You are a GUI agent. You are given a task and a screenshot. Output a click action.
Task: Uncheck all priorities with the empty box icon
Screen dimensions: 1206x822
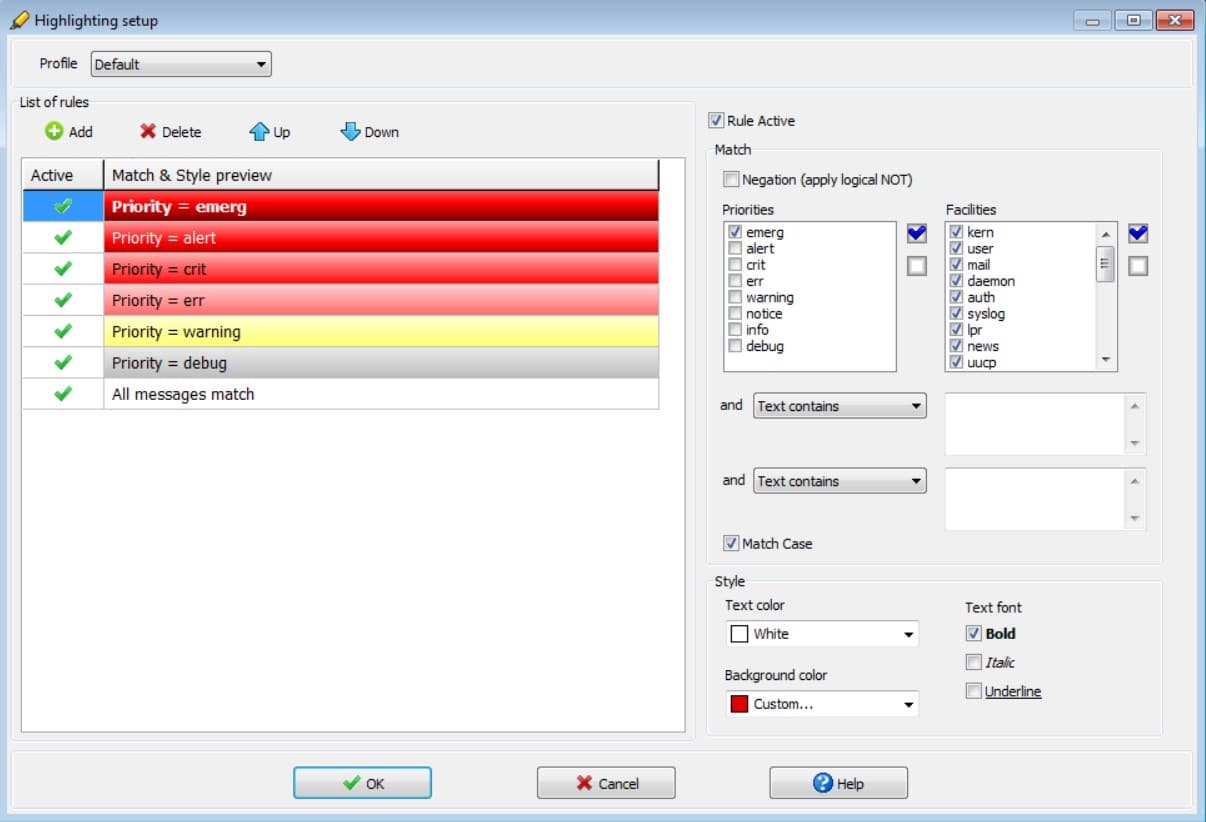[917, 266]
